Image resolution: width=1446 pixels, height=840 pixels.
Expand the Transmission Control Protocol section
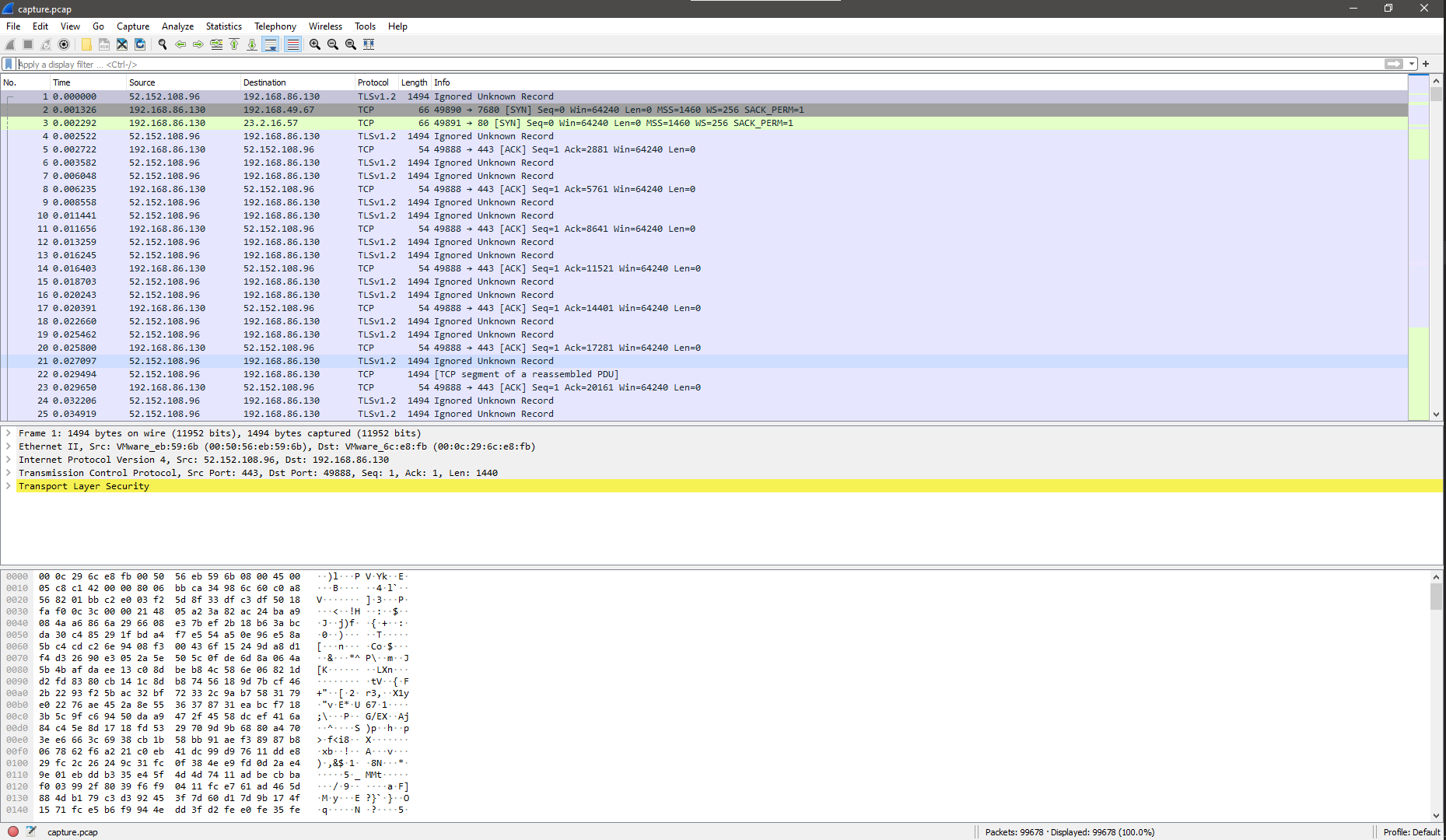pyautogui.click(x=9, y=473)
